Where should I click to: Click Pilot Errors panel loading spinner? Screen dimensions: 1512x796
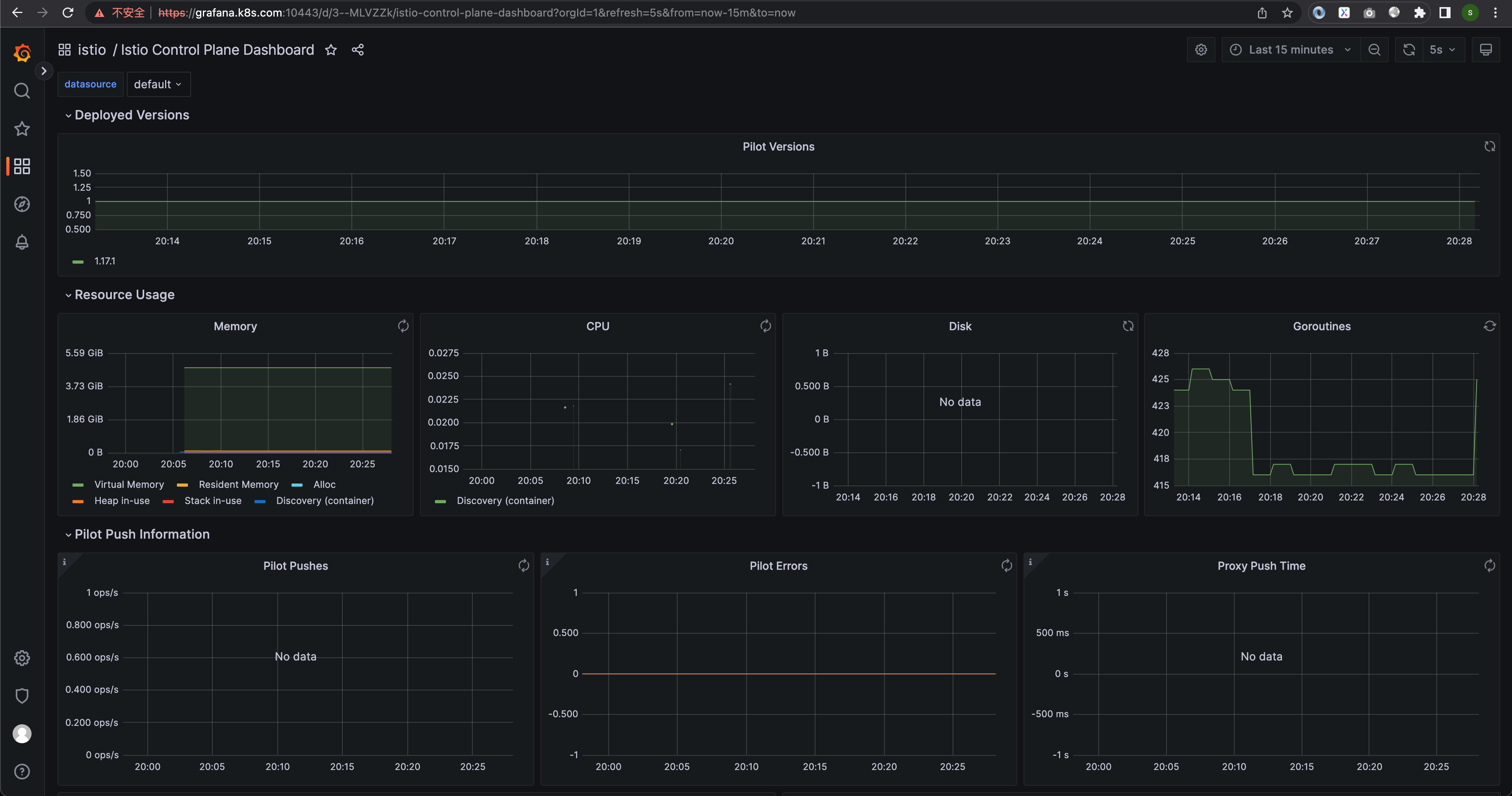click(x=1007, y=565)
